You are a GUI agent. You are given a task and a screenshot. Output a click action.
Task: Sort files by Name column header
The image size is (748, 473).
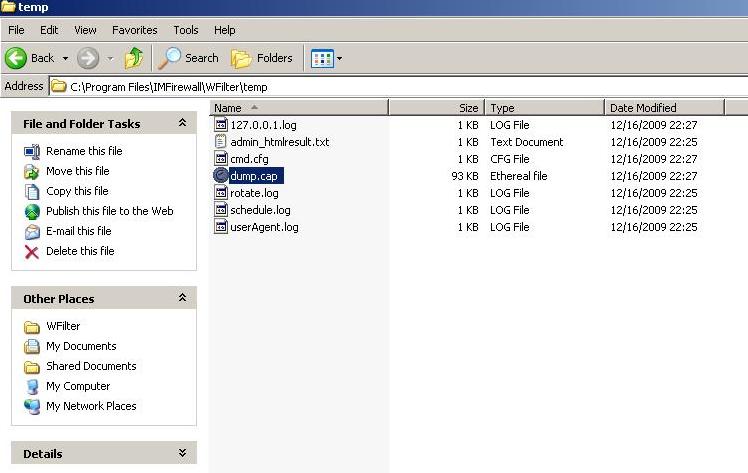click(299, 108)
